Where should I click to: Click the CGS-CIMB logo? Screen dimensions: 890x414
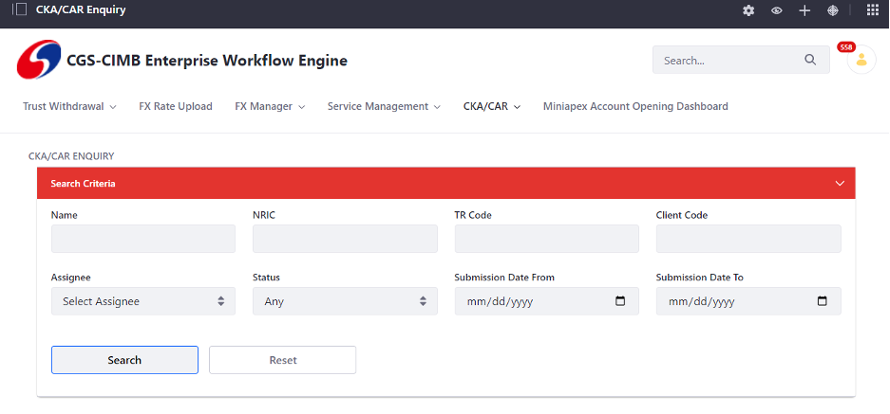(39, 60)
